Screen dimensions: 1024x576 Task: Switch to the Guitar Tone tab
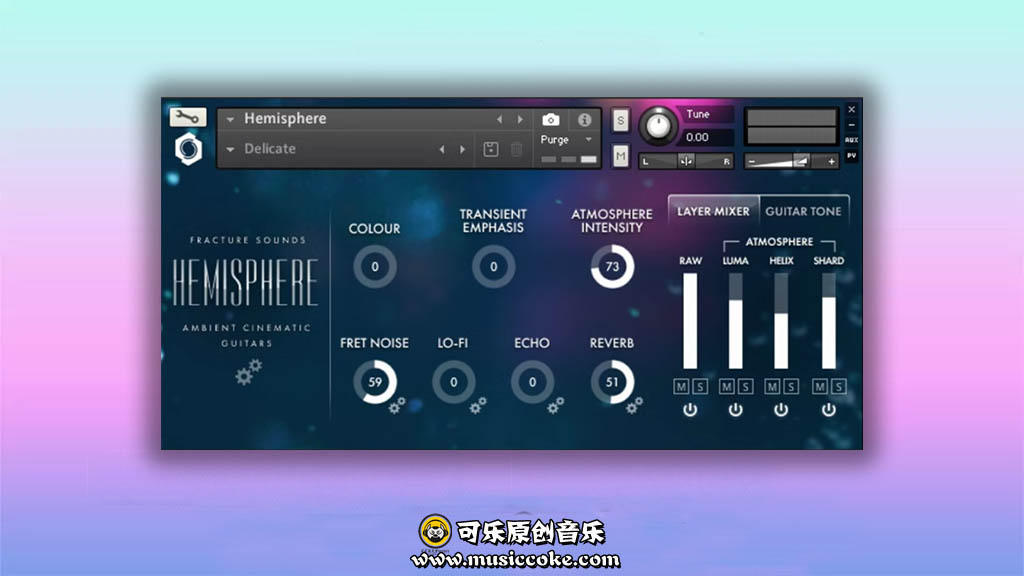tap(803, 212)
